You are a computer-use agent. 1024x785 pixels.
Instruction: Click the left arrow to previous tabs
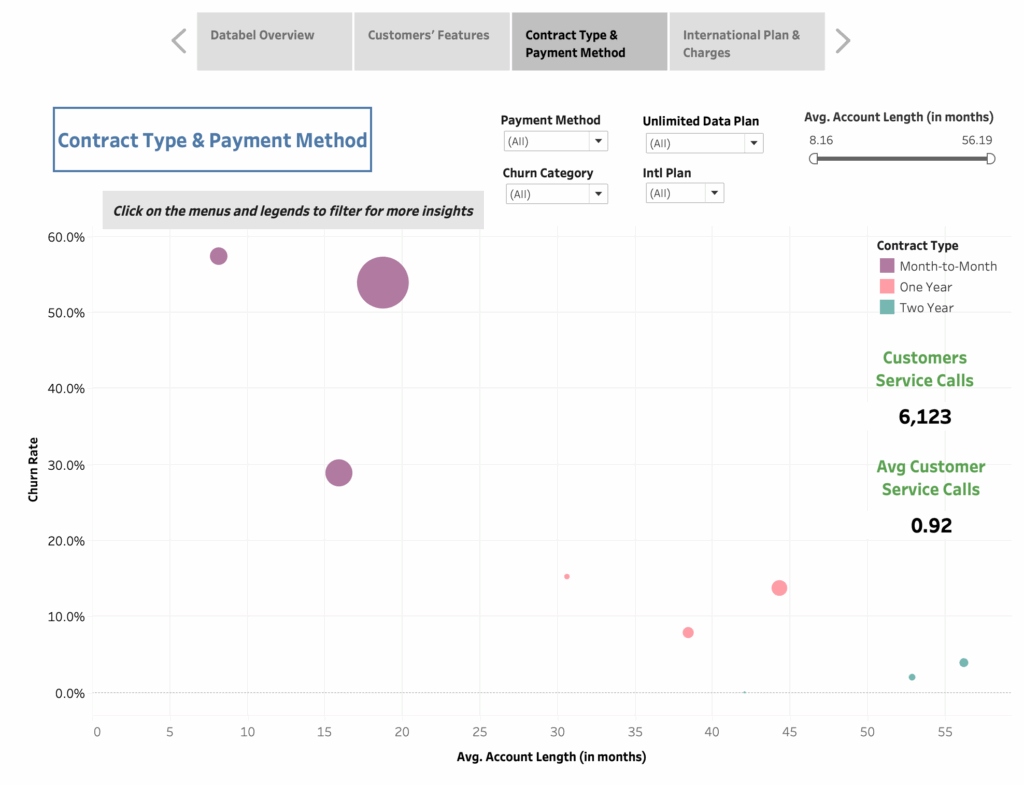click(179, 41)
